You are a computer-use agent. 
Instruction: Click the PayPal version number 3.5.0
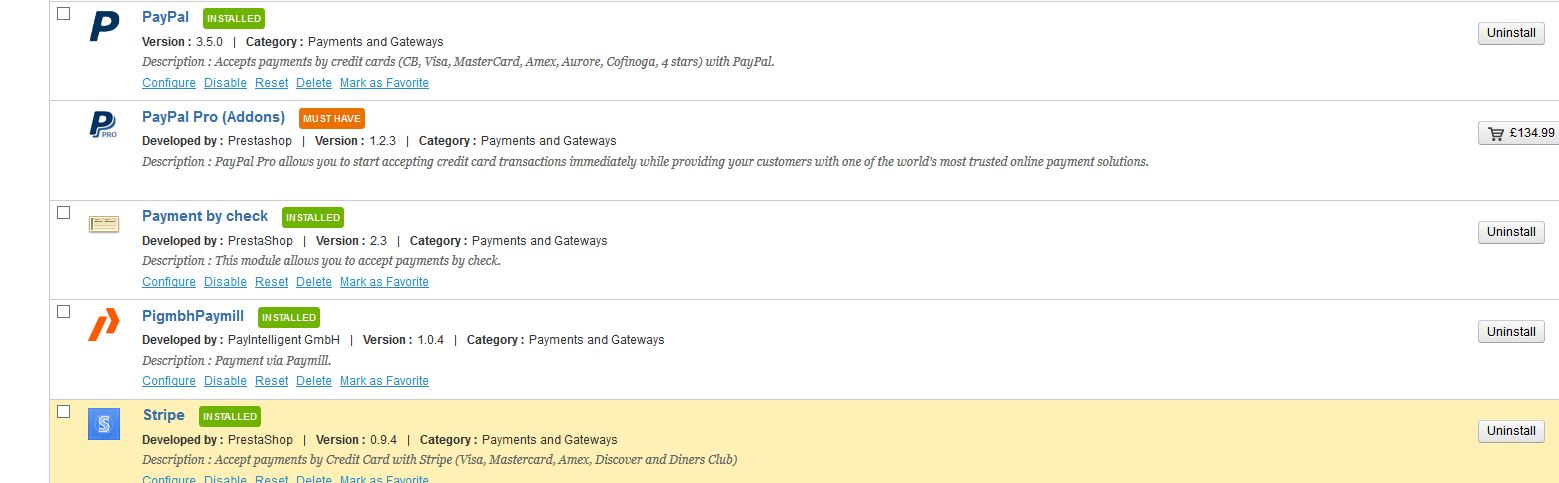tap(209, 42)
